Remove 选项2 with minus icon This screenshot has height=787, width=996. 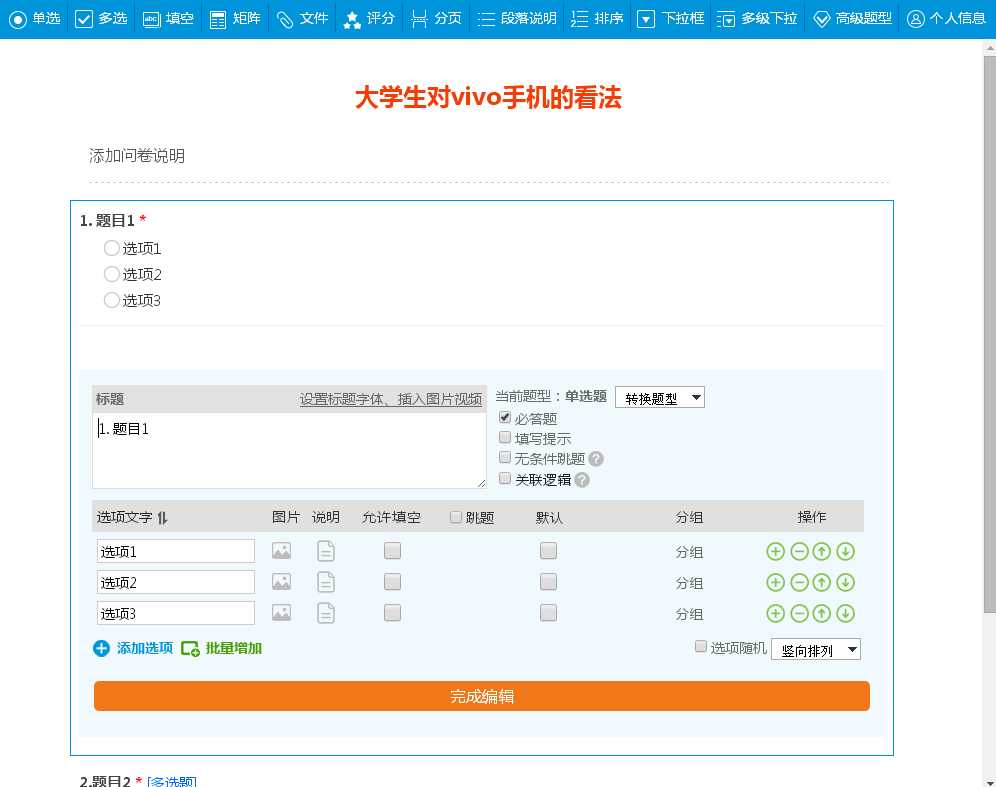pos(799,582)
